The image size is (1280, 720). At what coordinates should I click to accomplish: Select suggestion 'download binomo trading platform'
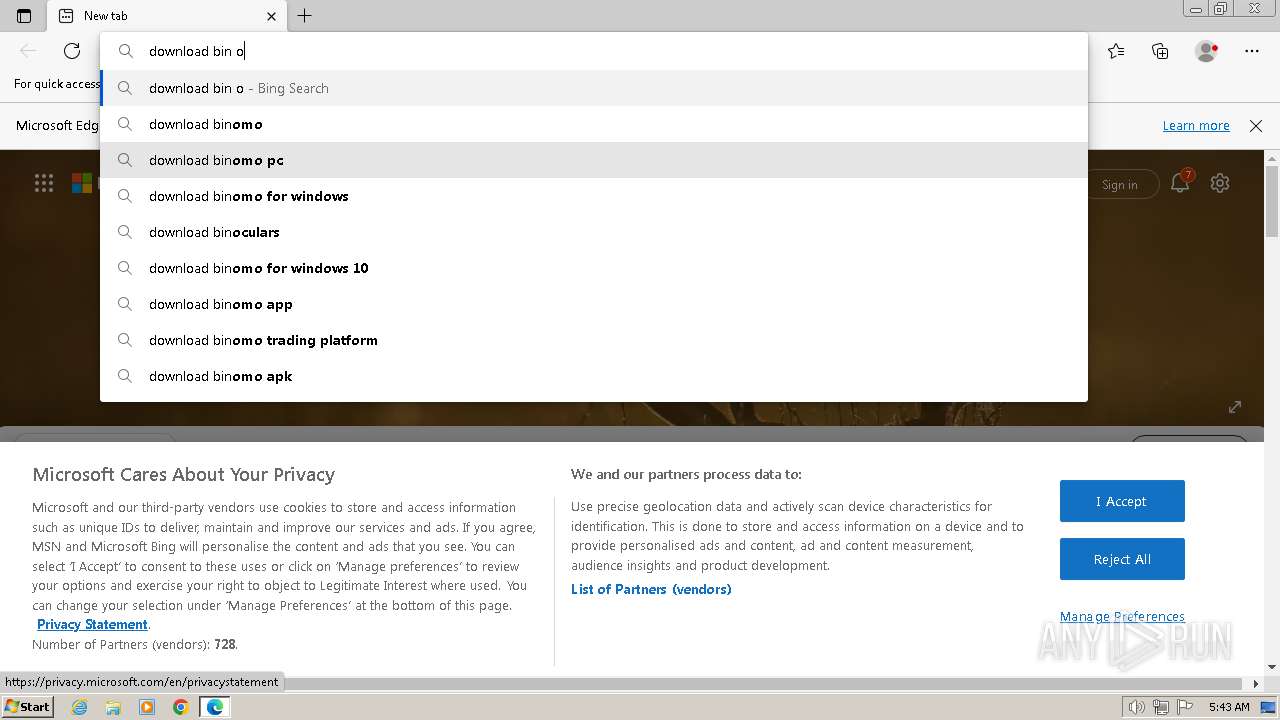tap(594, 340)
